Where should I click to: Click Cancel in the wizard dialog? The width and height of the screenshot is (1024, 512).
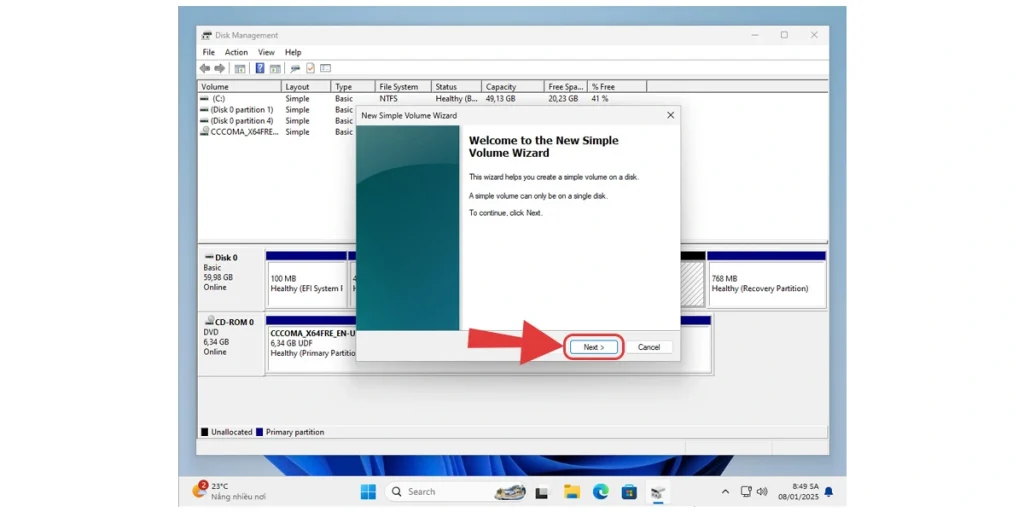[649, 347]
